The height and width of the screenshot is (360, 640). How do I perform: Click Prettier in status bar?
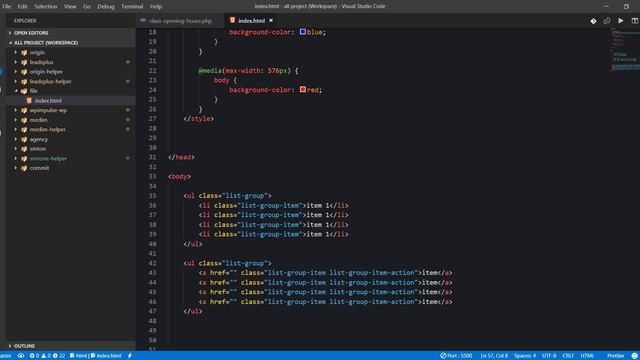pos(616,356)
